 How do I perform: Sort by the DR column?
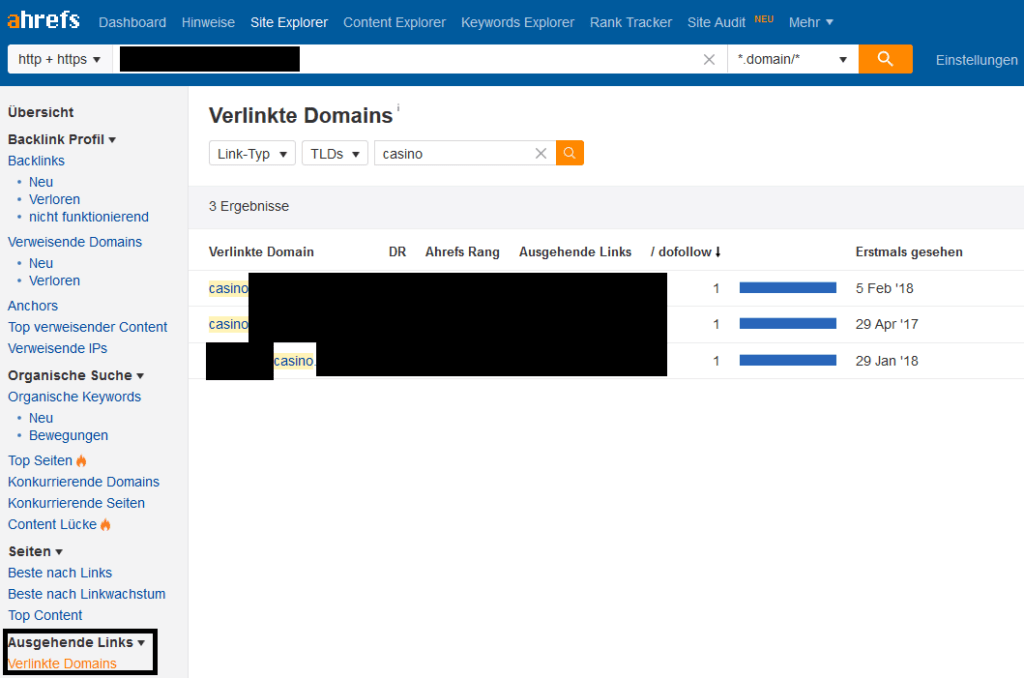[397, 252]
